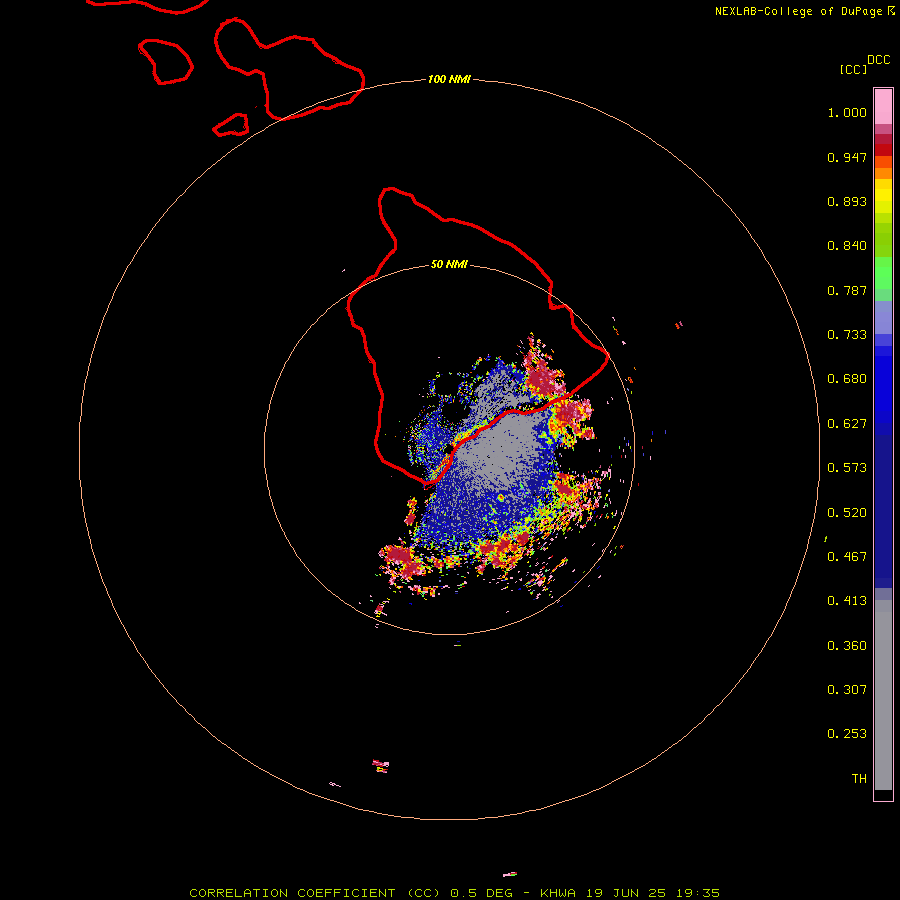
Task: Click the 0.253 color scale value
Action: pos(847,734)
